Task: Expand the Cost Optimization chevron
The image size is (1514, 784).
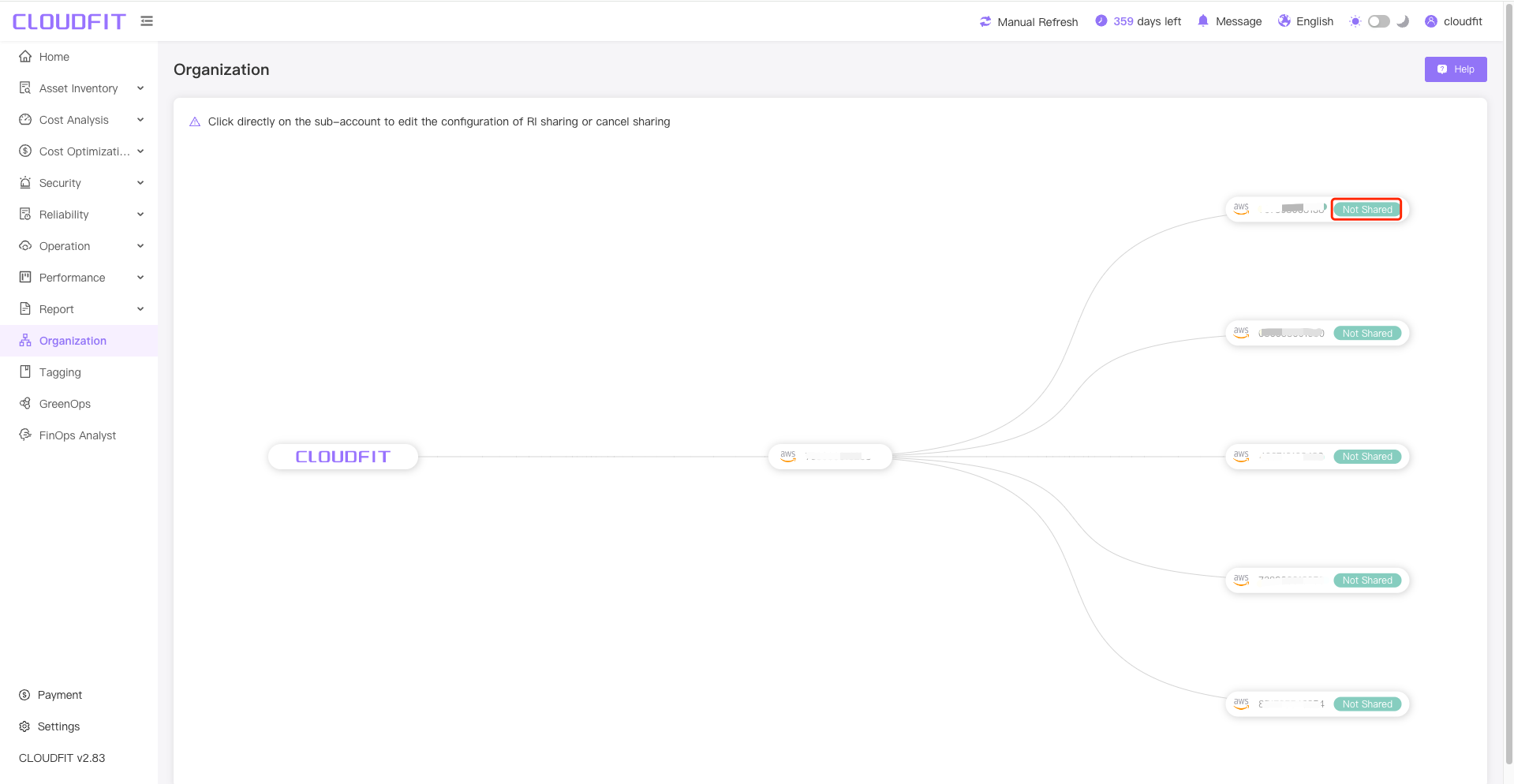Action: 140,151
